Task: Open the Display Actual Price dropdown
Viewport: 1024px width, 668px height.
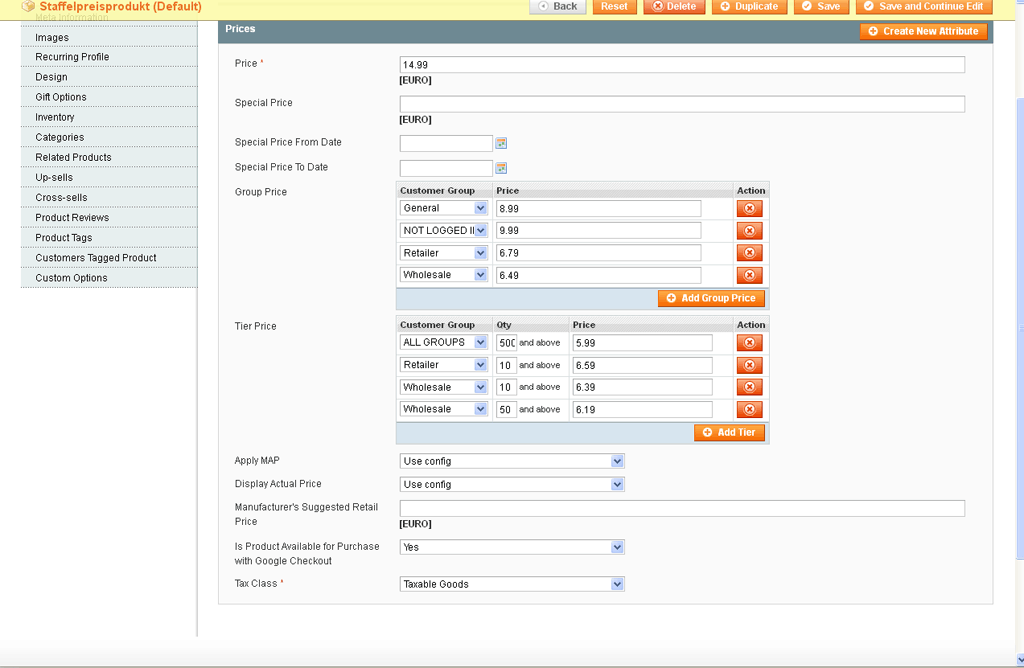Action: tap(511, 484)
